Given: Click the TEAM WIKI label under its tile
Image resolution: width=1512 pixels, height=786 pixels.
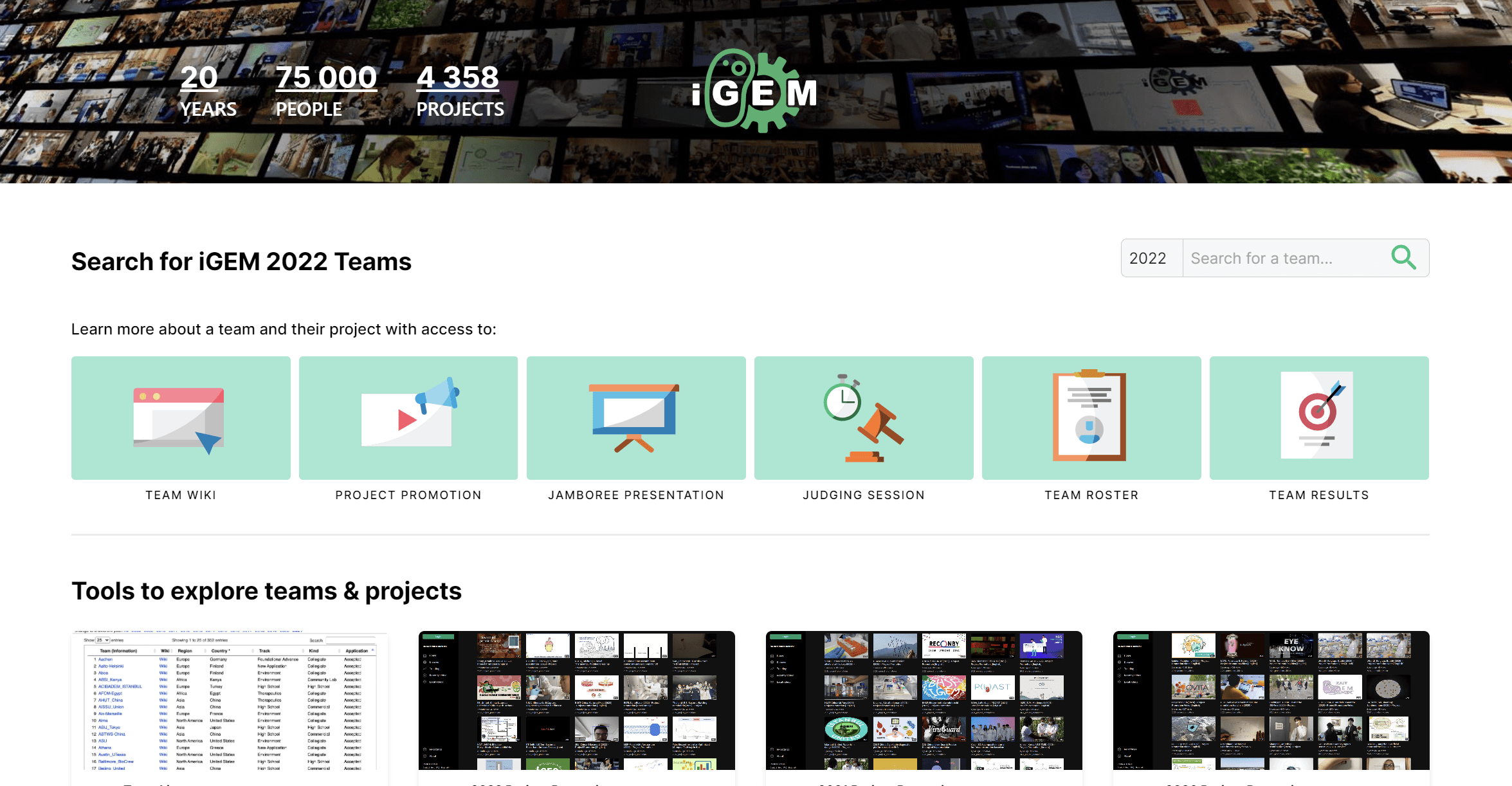Looking at the screenshot, I should 181,495.
